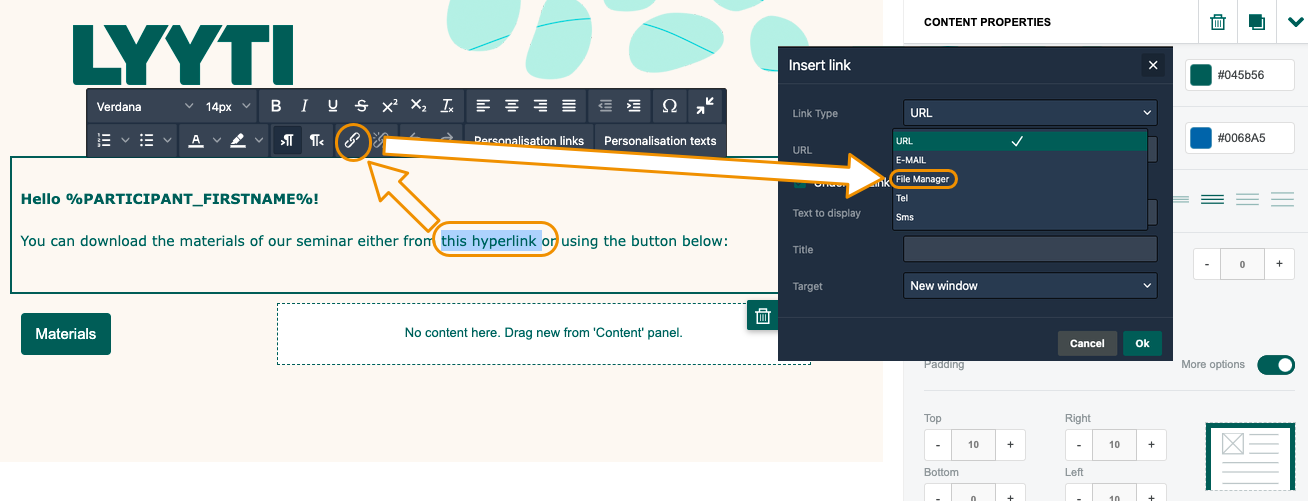This screenshot has height=501, width=1308.
Task: Click the #045b56 color swatch
Action: click(1199, 75)
